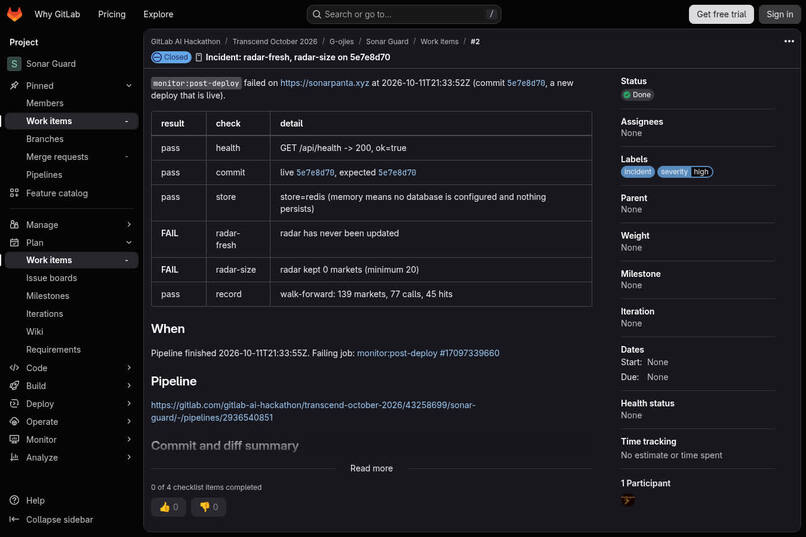Image resolution: width=806 pixels, height=537 pixels.
Task: Expand the Build section chevron
Action: [x=129, y=386]
